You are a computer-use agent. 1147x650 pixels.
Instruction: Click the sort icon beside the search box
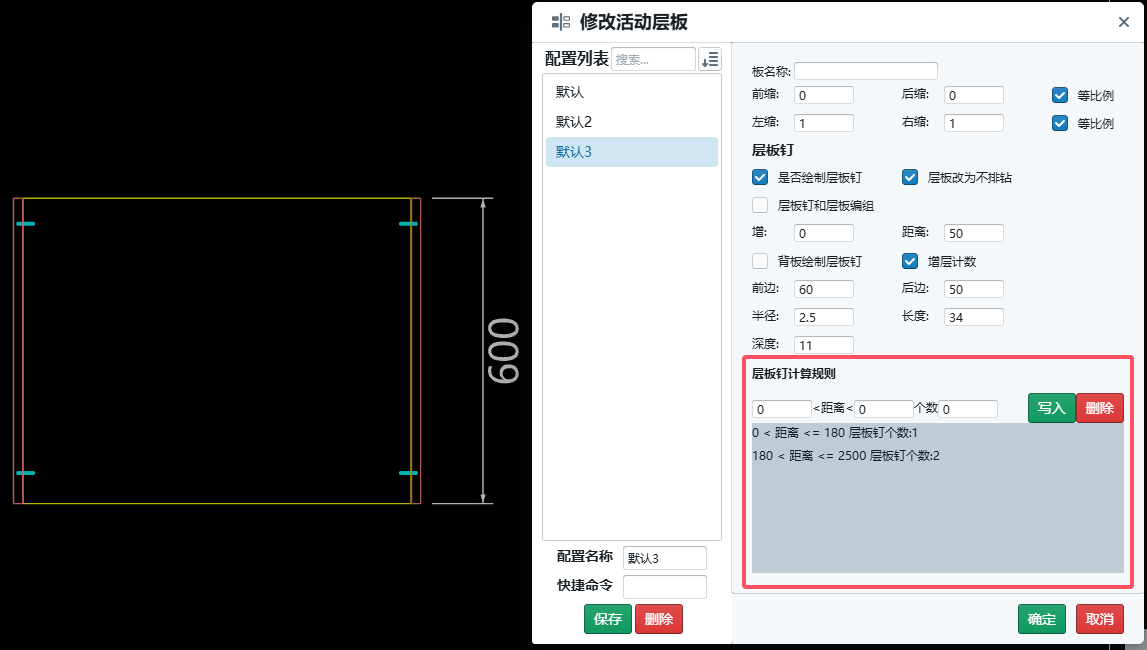point(709,59)
